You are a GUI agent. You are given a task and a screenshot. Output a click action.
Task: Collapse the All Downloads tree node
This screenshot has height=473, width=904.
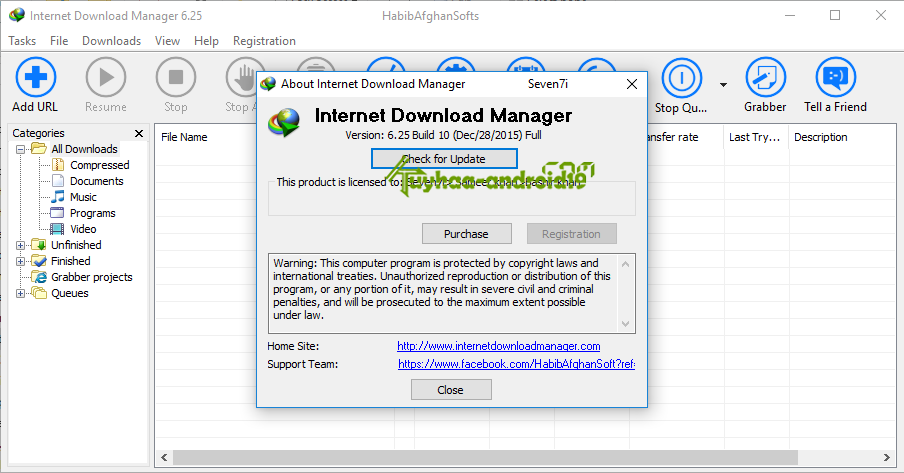20,149
